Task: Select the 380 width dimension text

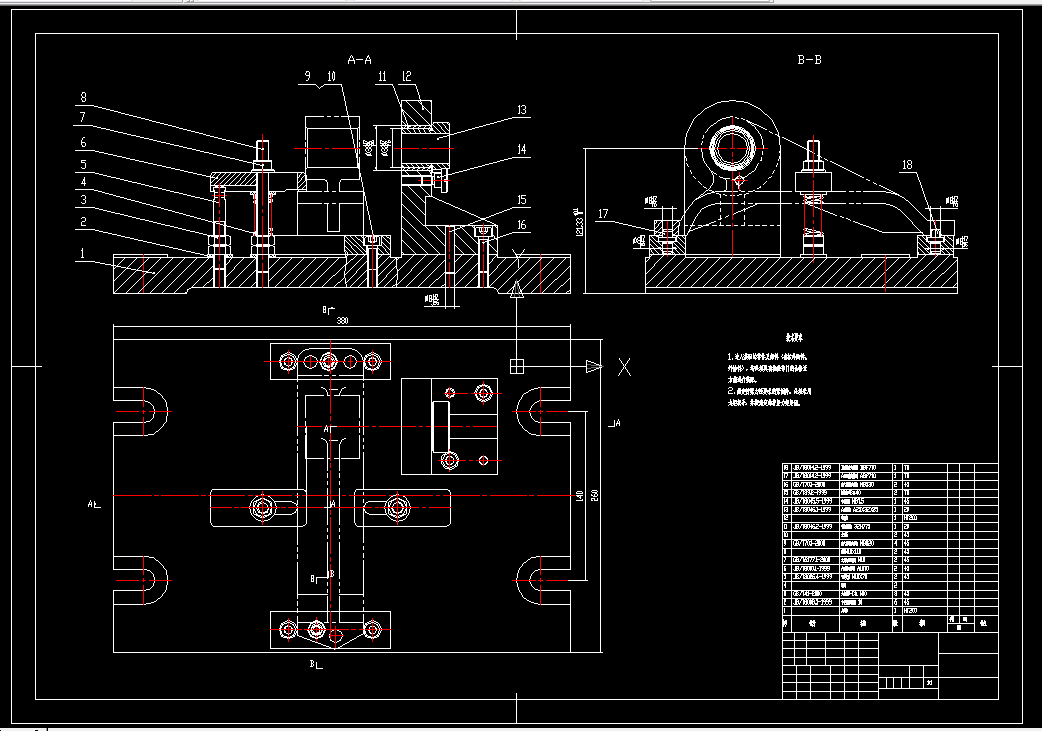Action: (342, 321)
